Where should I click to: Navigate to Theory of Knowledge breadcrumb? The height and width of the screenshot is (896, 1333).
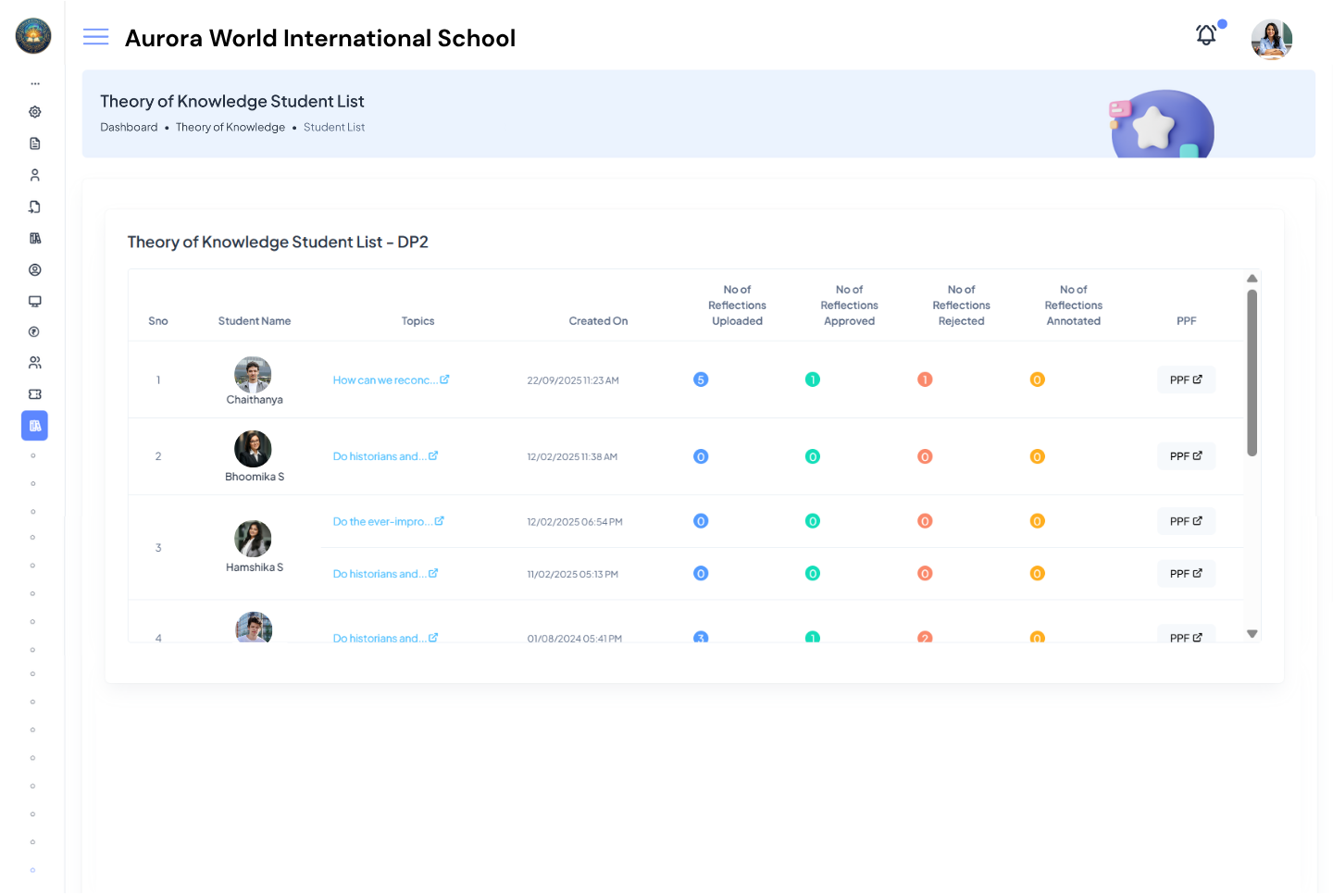230,128
